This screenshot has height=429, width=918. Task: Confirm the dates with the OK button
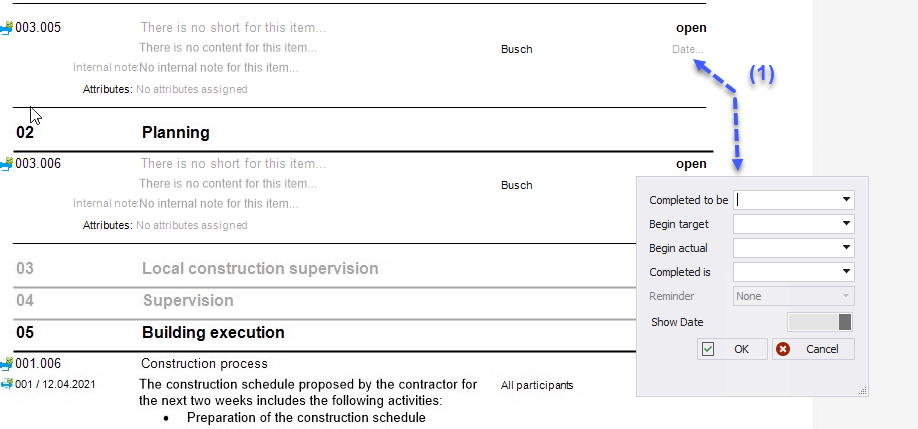pos(732,349)
